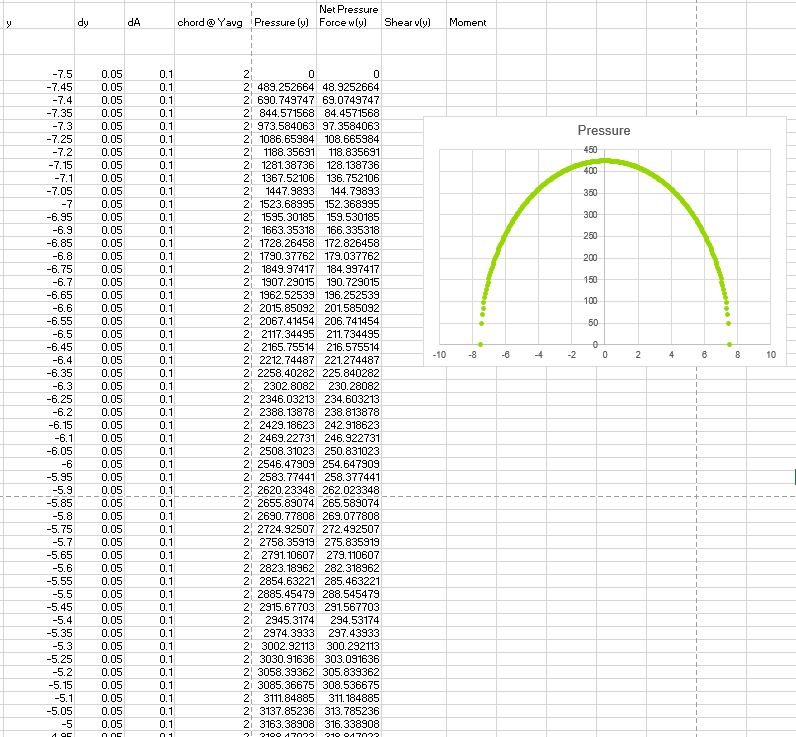Viewport: 796px width, 737px height.
Task: Select y cell -5.75
Action: tap(39, 529)
